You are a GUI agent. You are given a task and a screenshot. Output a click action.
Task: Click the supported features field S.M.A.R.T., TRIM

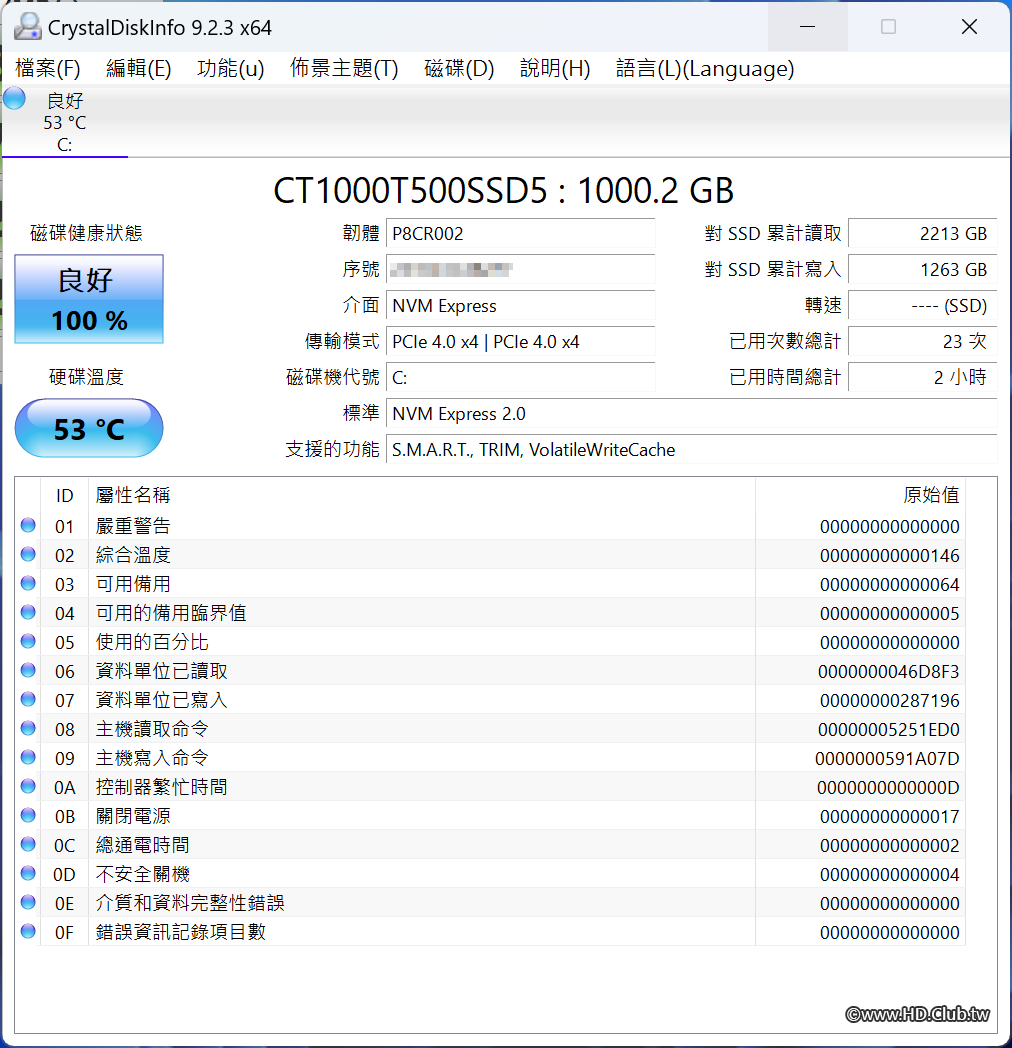[x=692, y=450]
